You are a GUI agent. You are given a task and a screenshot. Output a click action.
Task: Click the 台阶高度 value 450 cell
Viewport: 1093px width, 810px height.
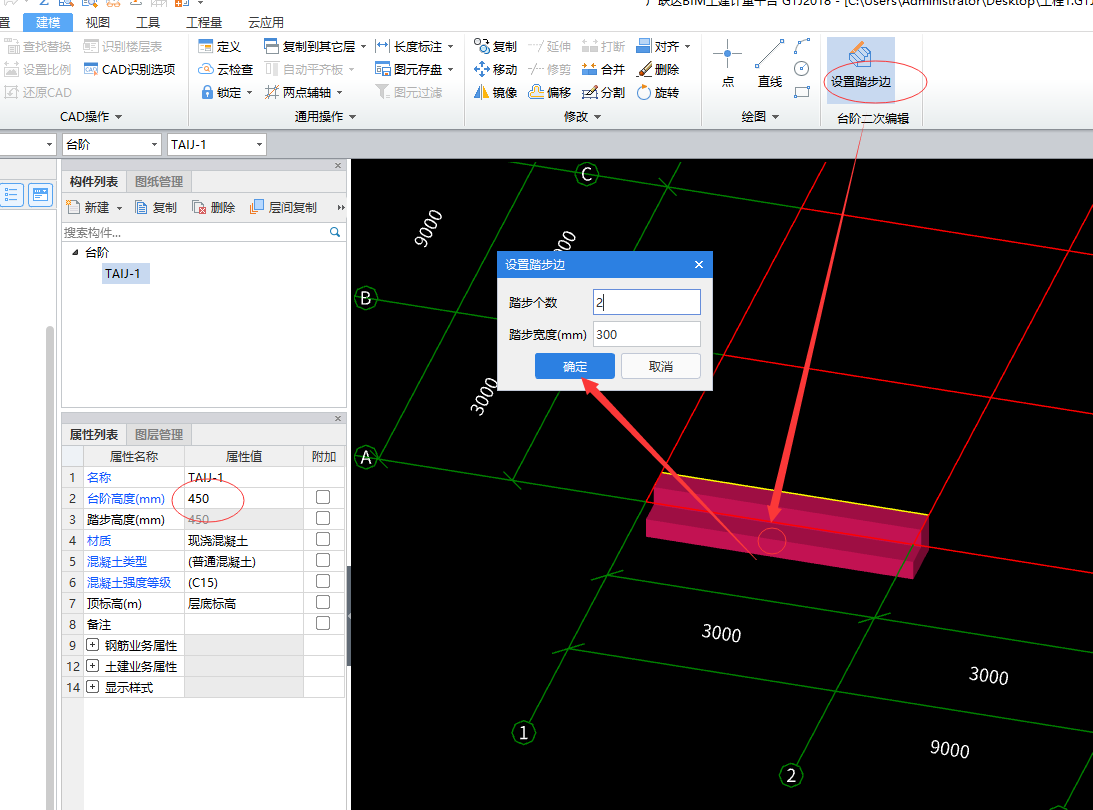(x=244, y=498)
